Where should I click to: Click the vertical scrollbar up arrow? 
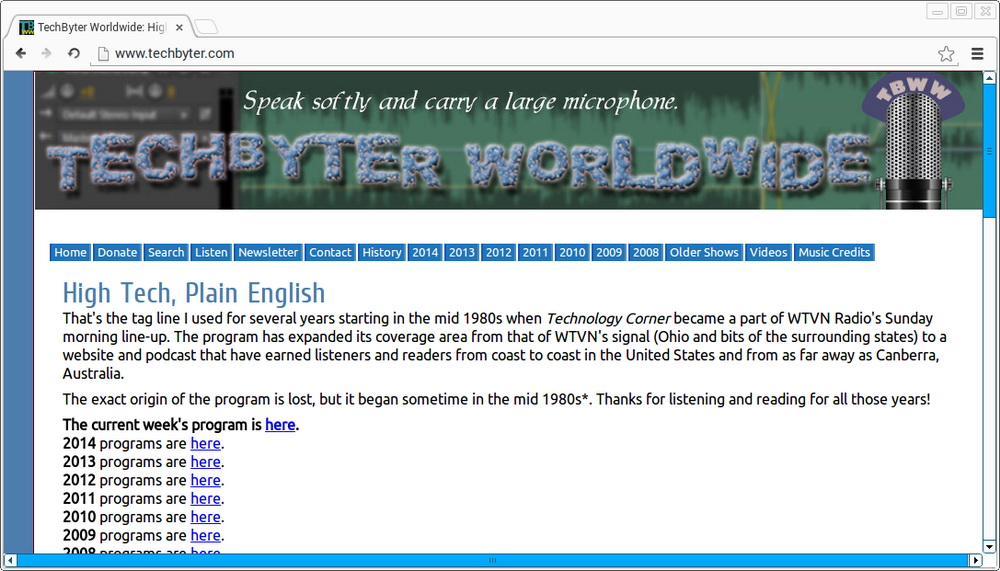point(990,78)
